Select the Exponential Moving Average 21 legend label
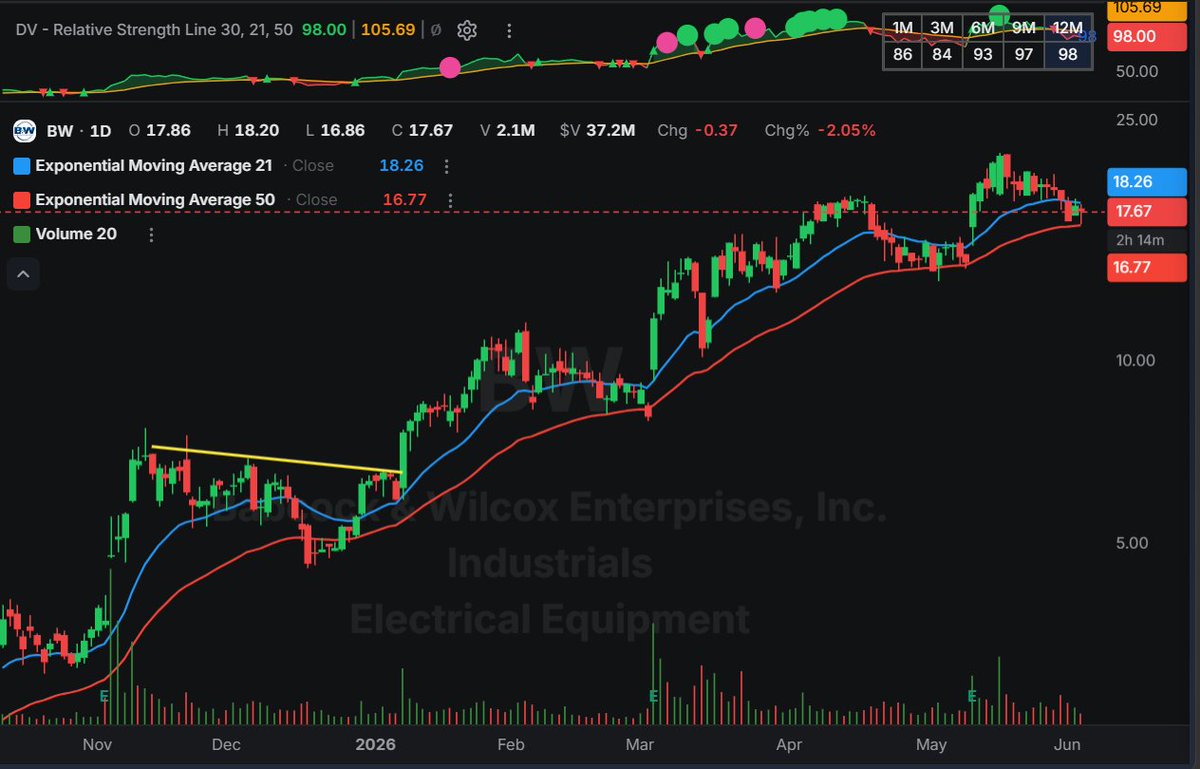1200x769 pixels. coord(155,166)
